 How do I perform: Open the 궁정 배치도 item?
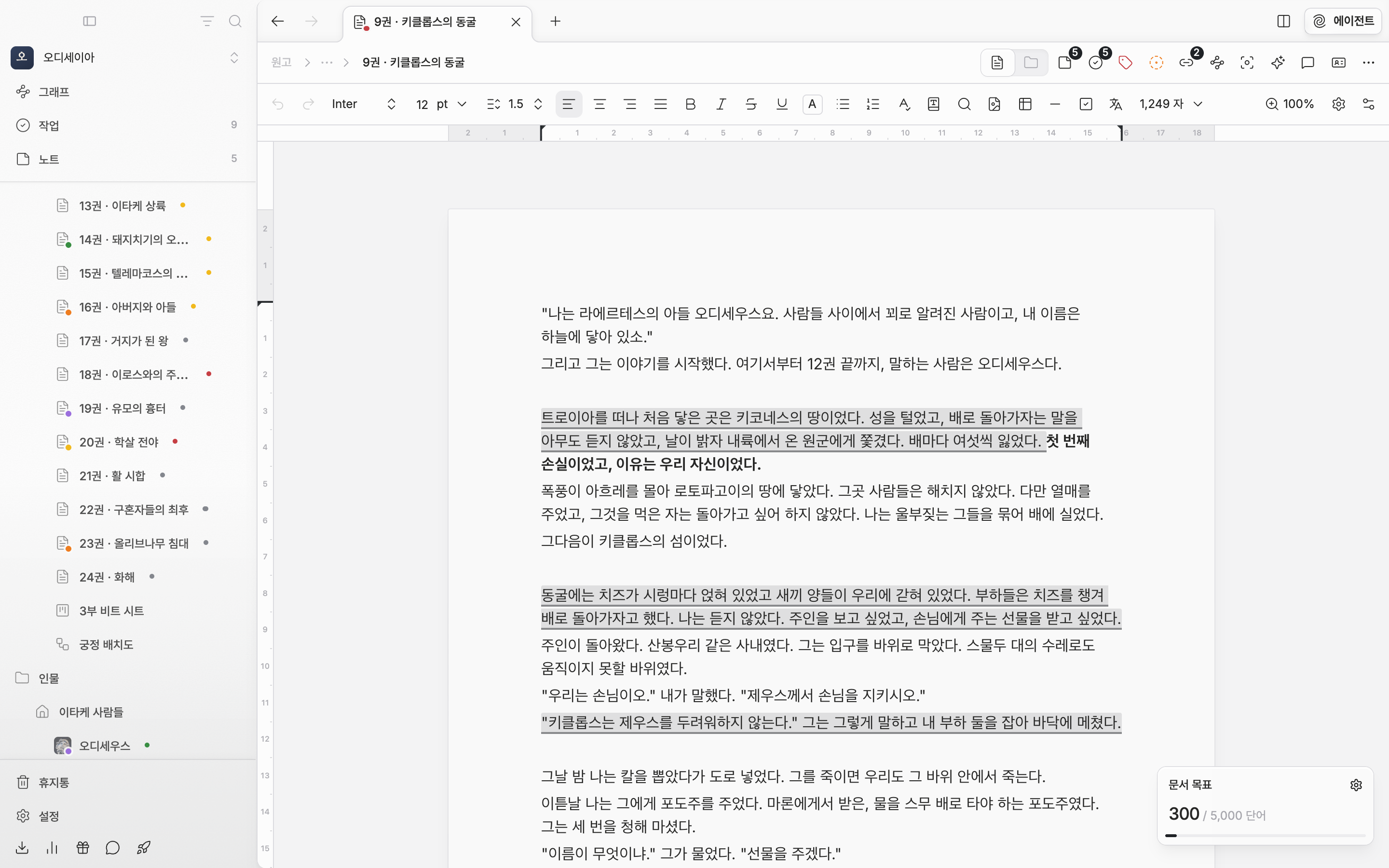click(128, 645)
